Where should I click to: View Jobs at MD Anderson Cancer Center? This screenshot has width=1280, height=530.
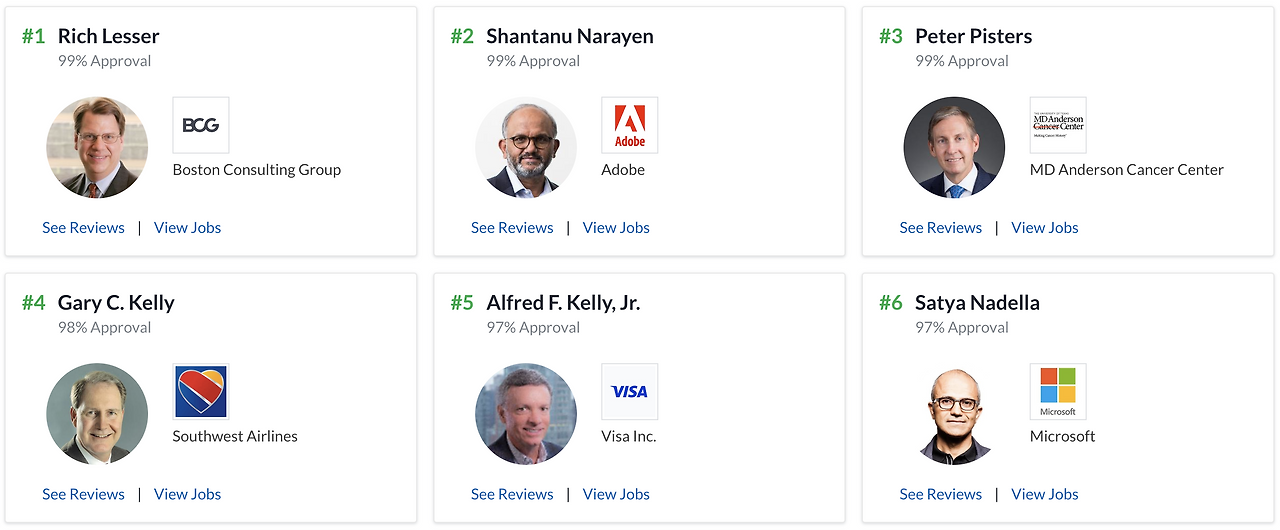tap(1044, 228)
